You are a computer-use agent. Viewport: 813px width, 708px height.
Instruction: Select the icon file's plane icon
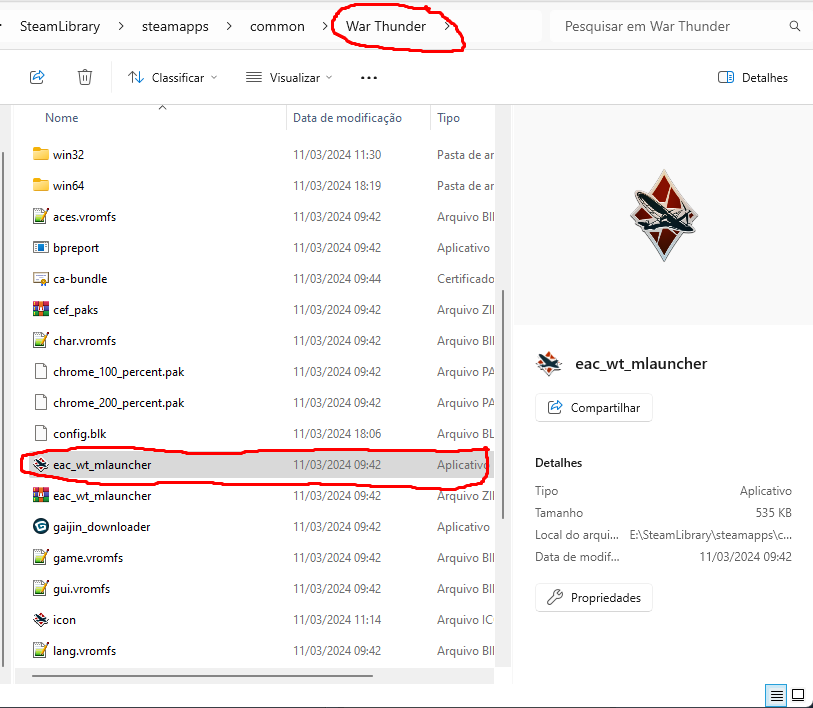40,619
